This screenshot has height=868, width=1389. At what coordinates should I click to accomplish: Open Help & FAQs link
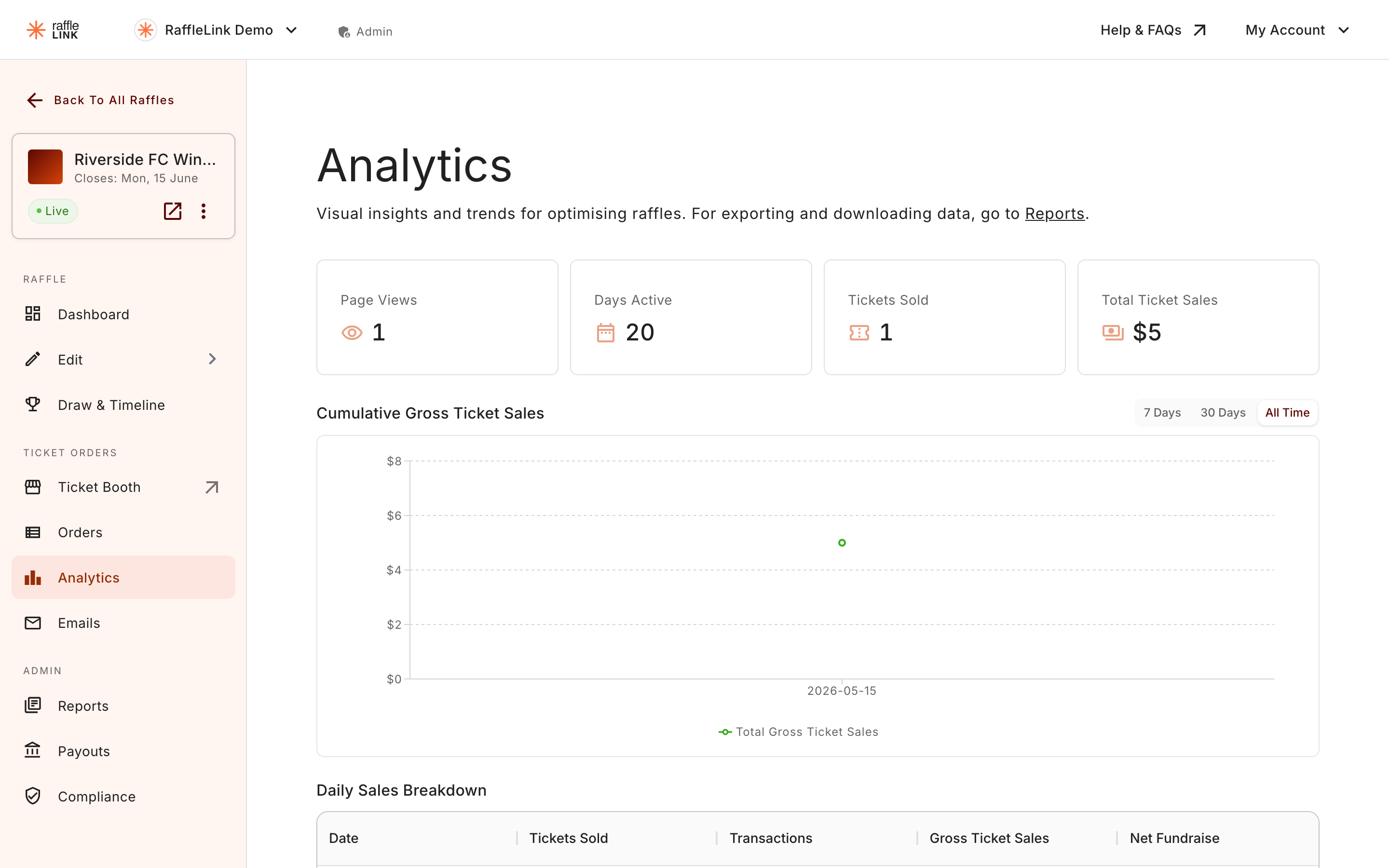click(1153, 30)
